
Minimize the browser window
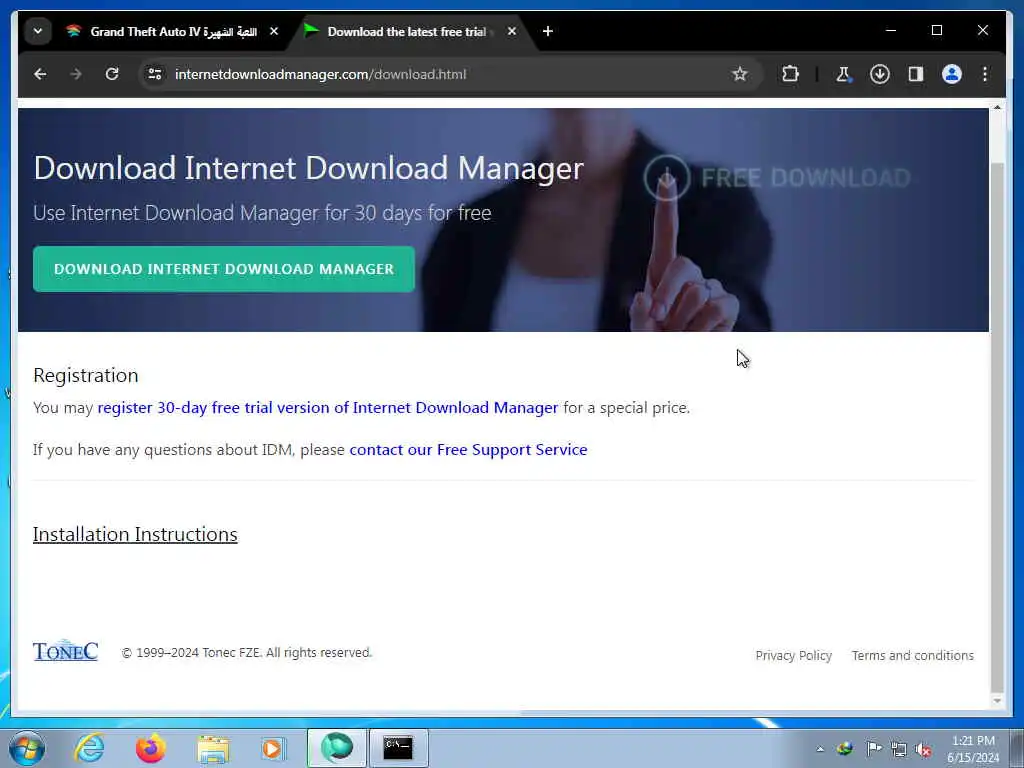pos(891,31)
